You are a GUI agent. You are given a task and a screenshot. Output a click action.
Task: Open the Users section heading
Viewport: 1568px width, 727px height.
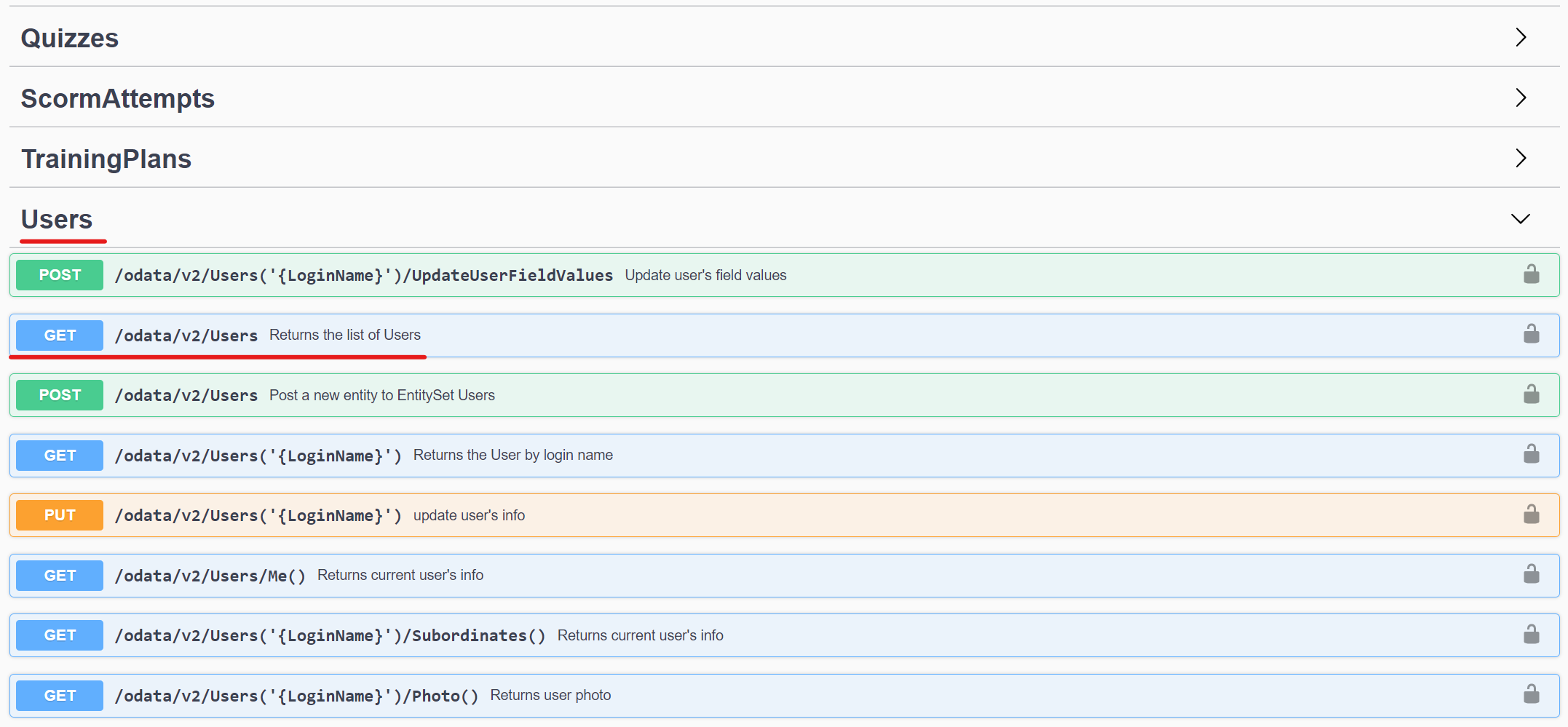pos(57,219)
